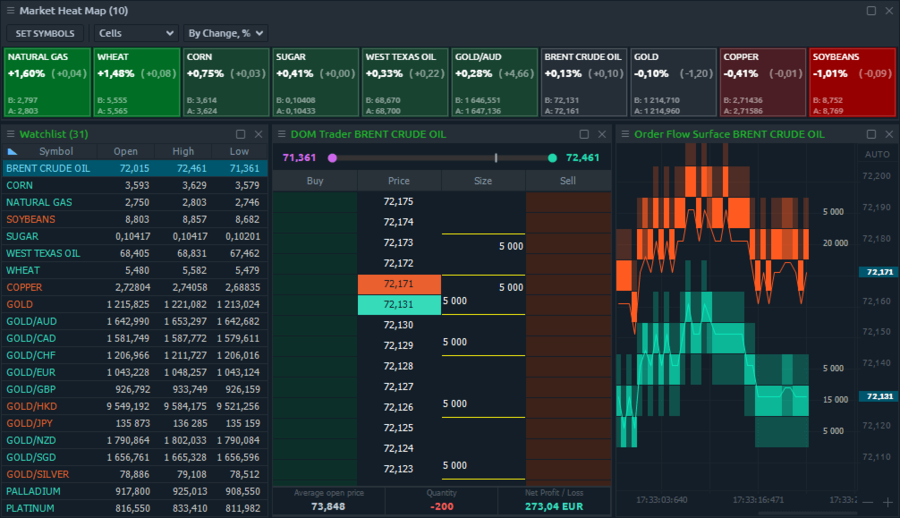
Task: Maximize the Watchlist panel
Action: point(240,134)
